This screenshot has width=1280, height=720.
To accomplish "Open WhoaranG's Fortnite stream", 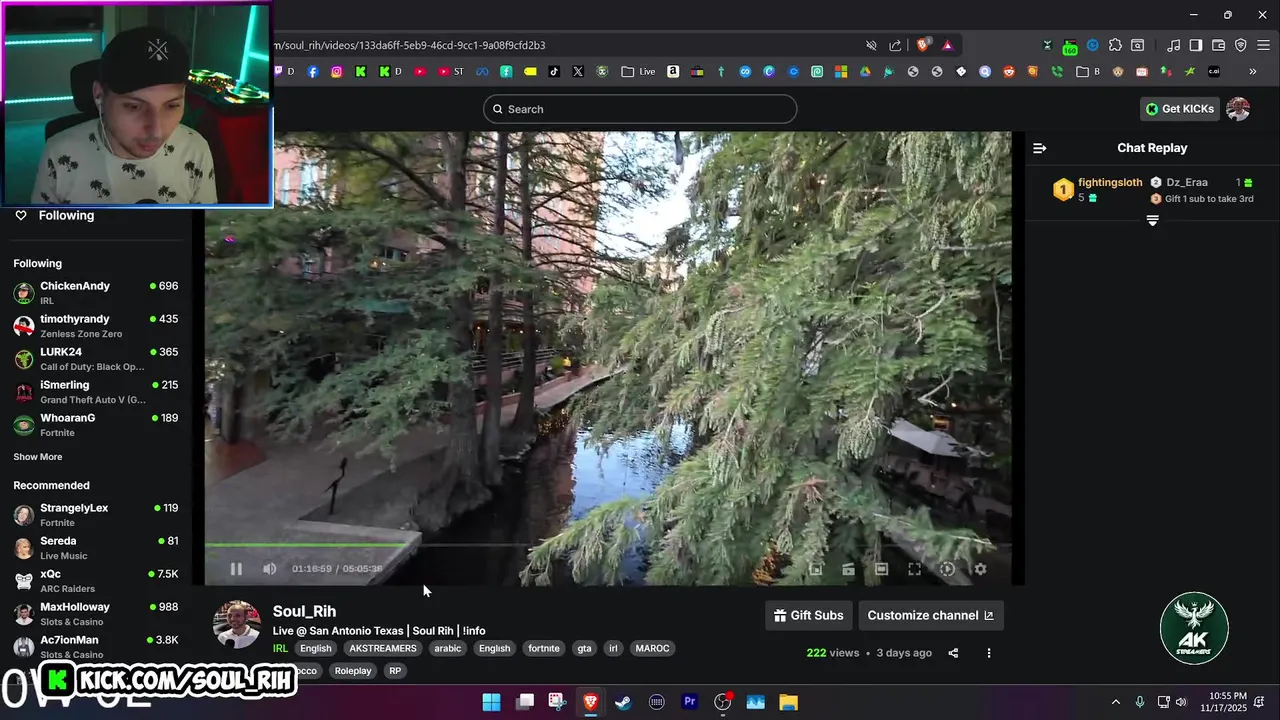I will pos(96,424).
